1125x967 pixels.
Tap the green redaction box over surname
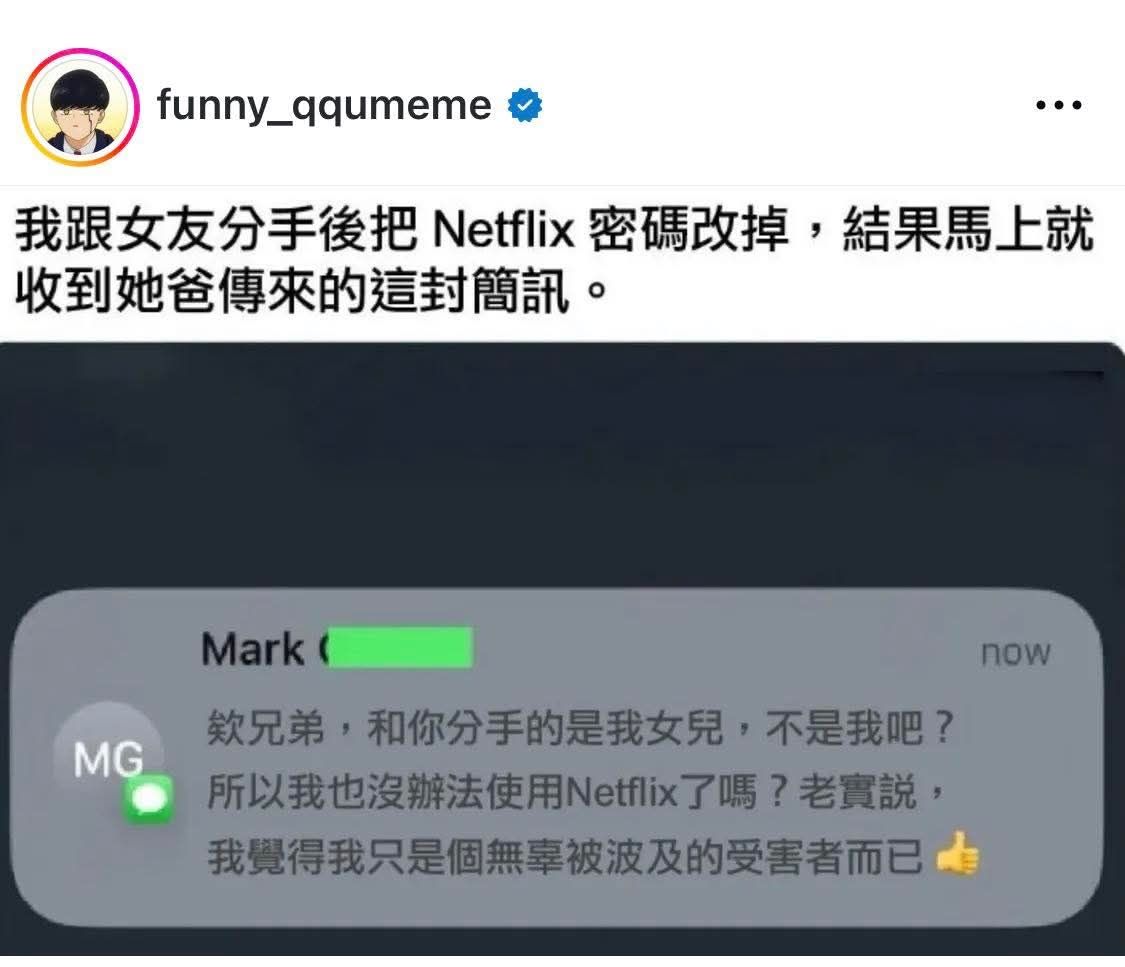pos(400,648)
